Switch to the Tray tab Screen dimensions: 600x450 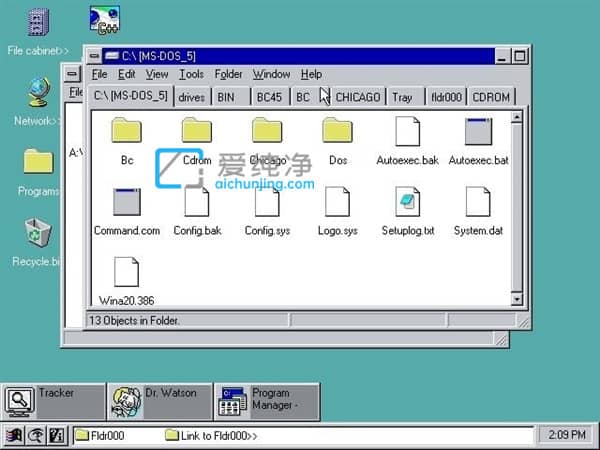click(x=406, y=97)
